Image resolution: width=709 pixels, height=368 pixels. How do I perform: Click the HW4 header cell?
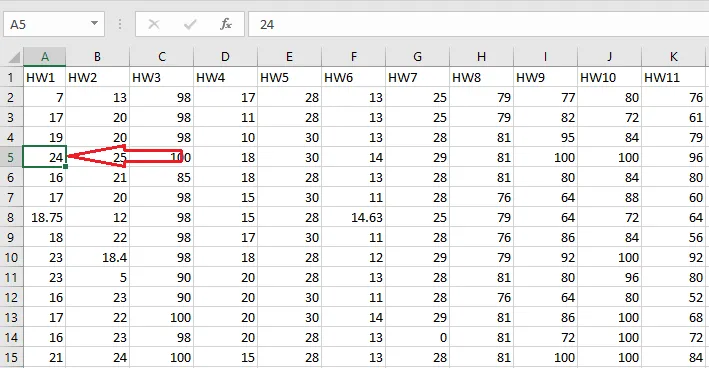coord(225,77)
